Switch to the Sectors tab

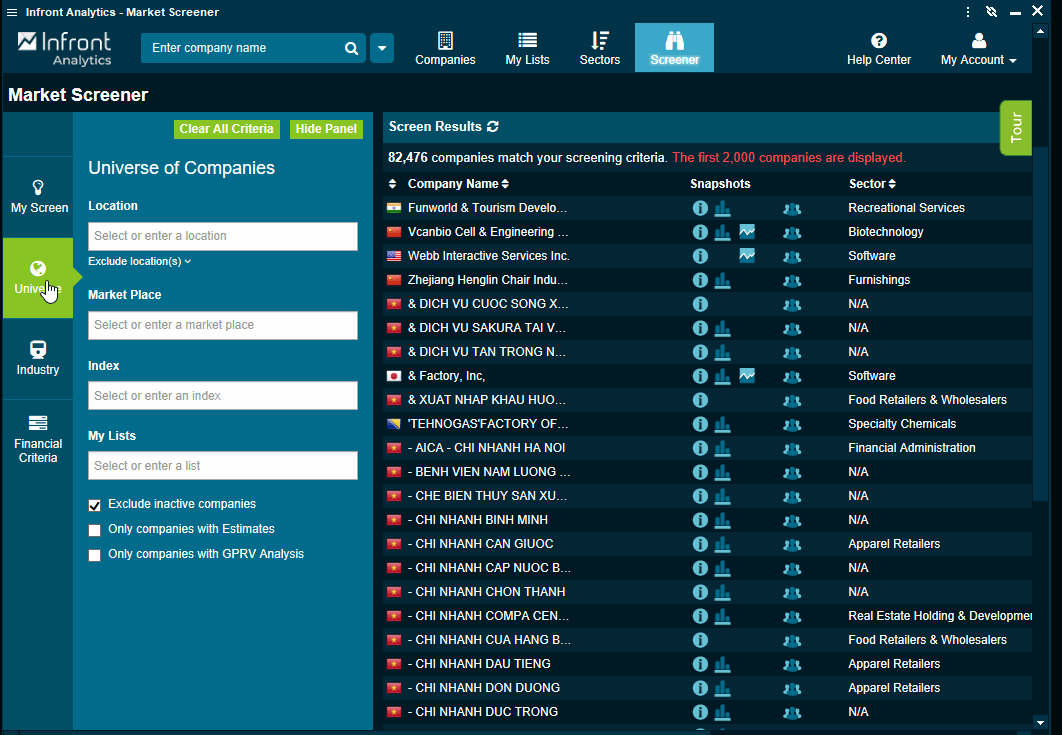pyautogui.click(x=599, y=48)
